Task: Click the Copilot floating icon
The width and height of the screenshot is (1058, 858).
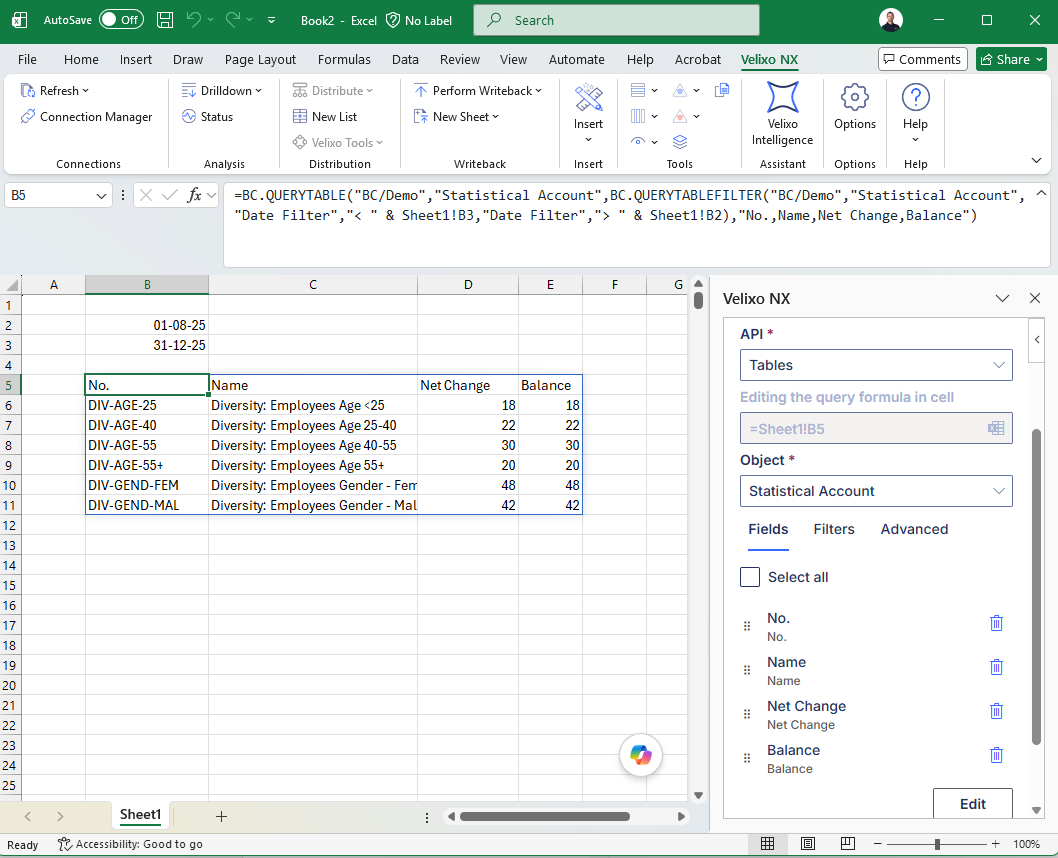Action: point(641,755)
